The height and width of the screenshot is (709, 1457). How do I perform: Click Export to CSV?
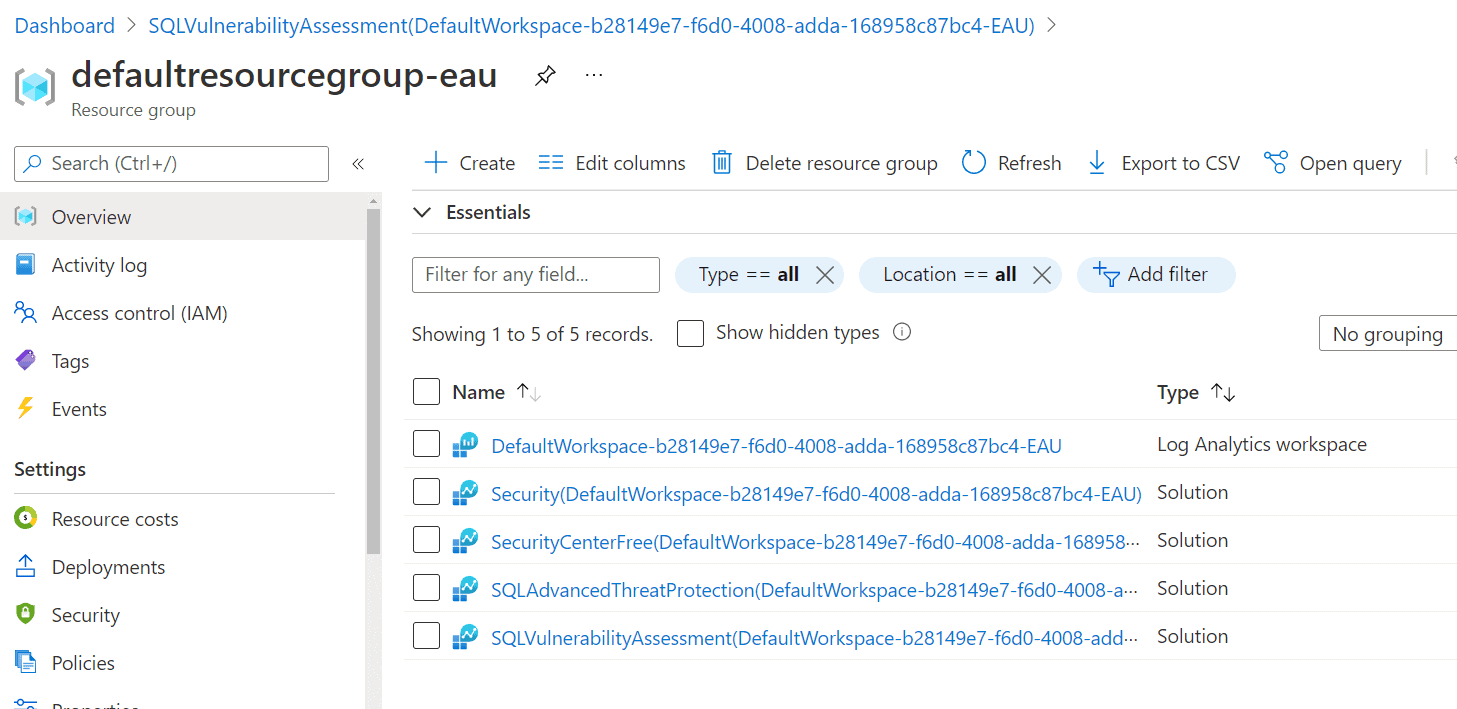tap(1163, 163)
